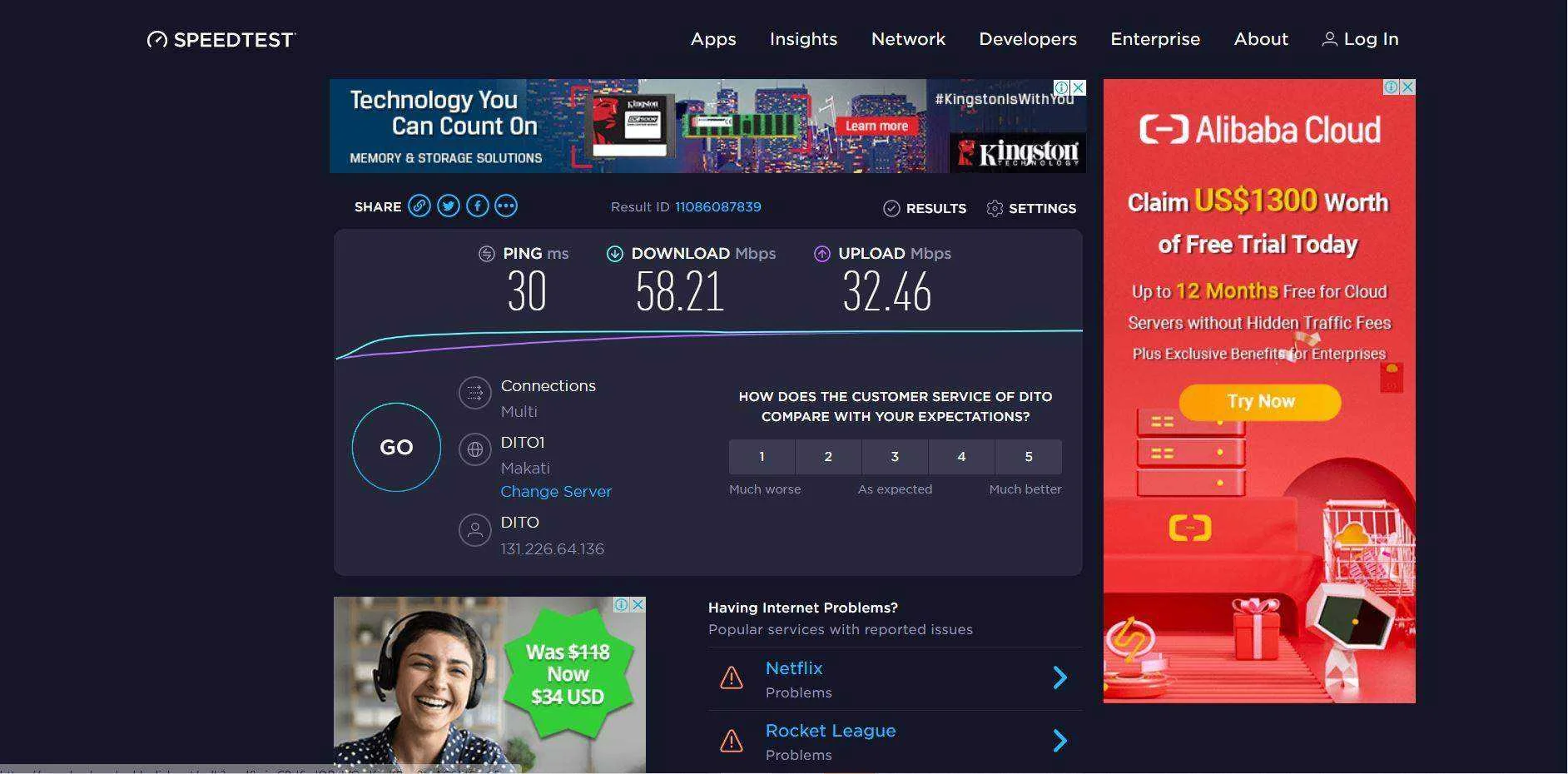Click the Ping icon
Screen dimensions: 1568x774
(x=487, y=254)
